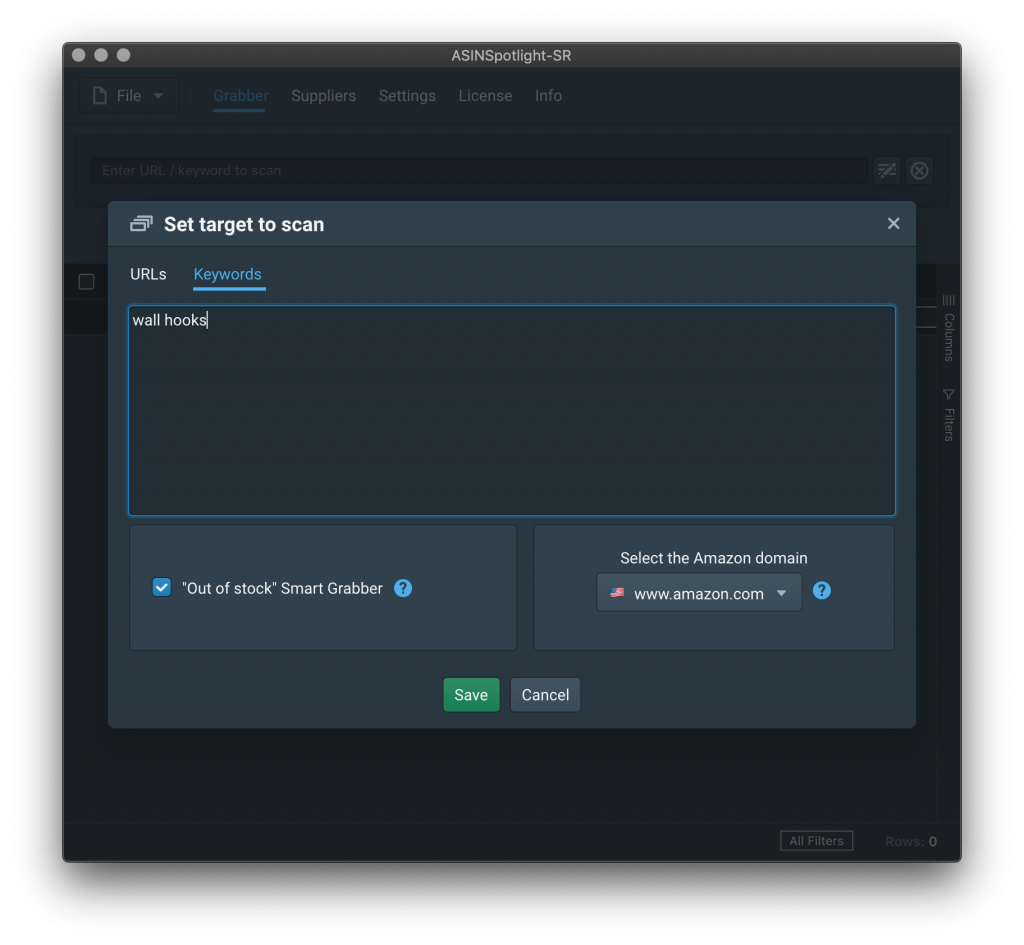Click the help icon beside Amazon domain
1024x945 pixels.
point(822,591)
